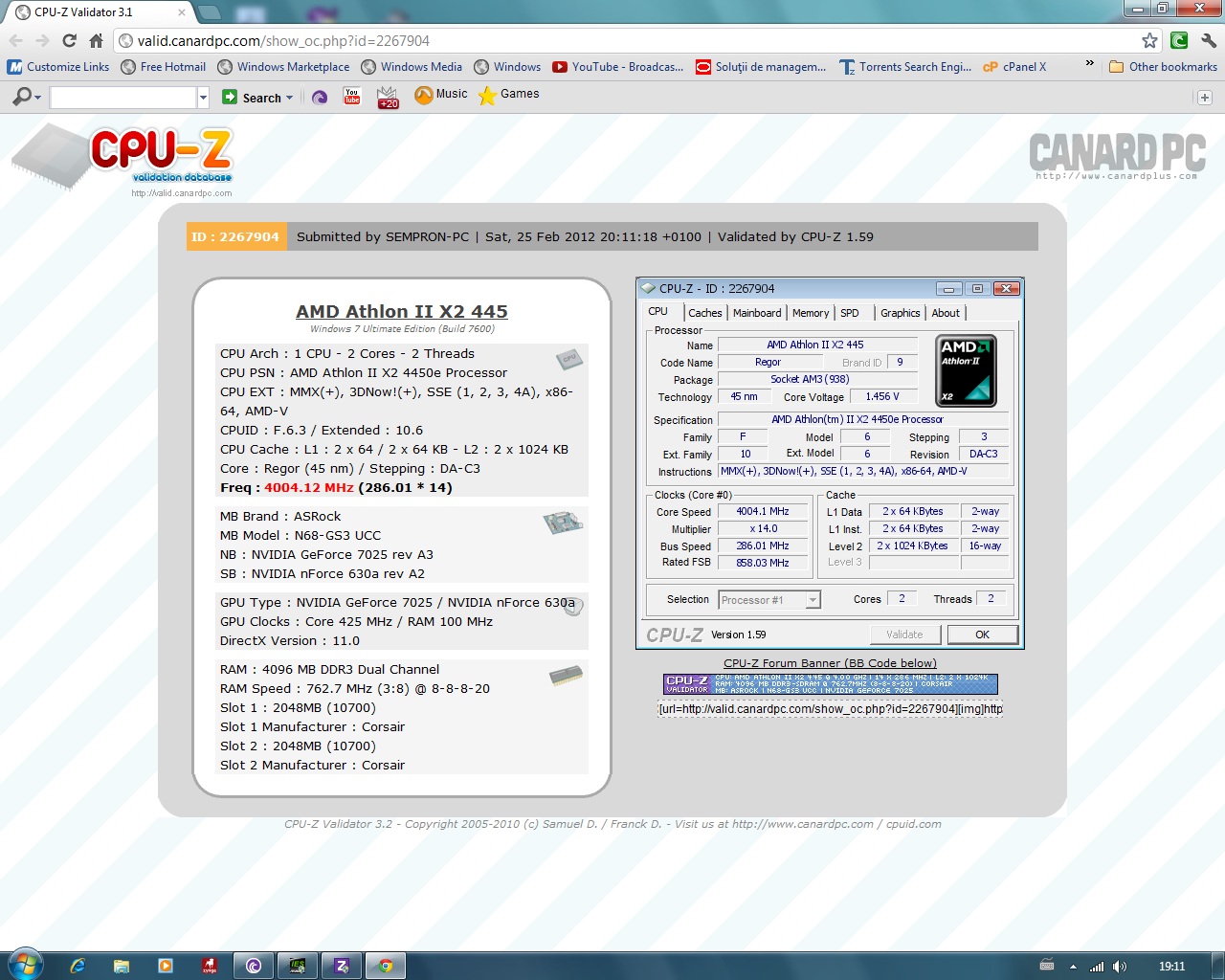
Task: Open the Windows Marketplace bookmark
Action: [283, 67]
